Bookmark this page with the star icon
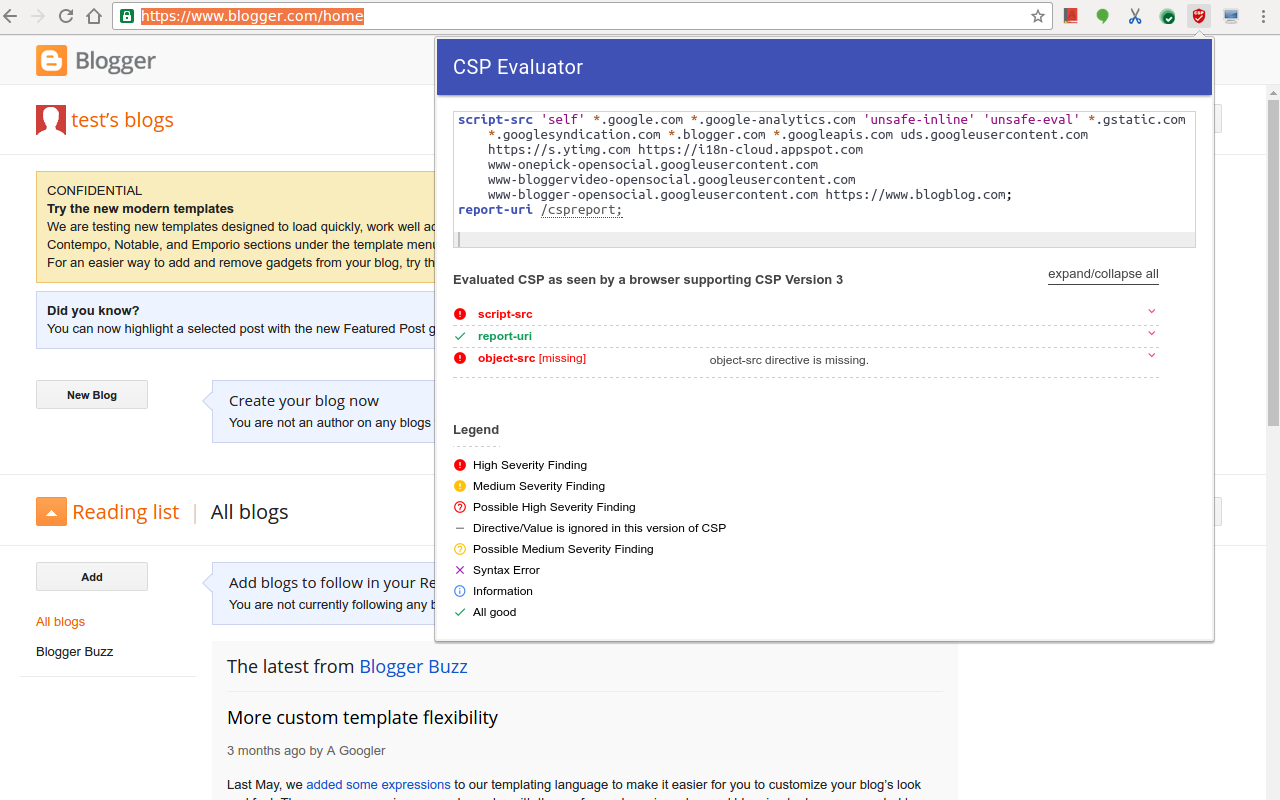 [1038, 16]
